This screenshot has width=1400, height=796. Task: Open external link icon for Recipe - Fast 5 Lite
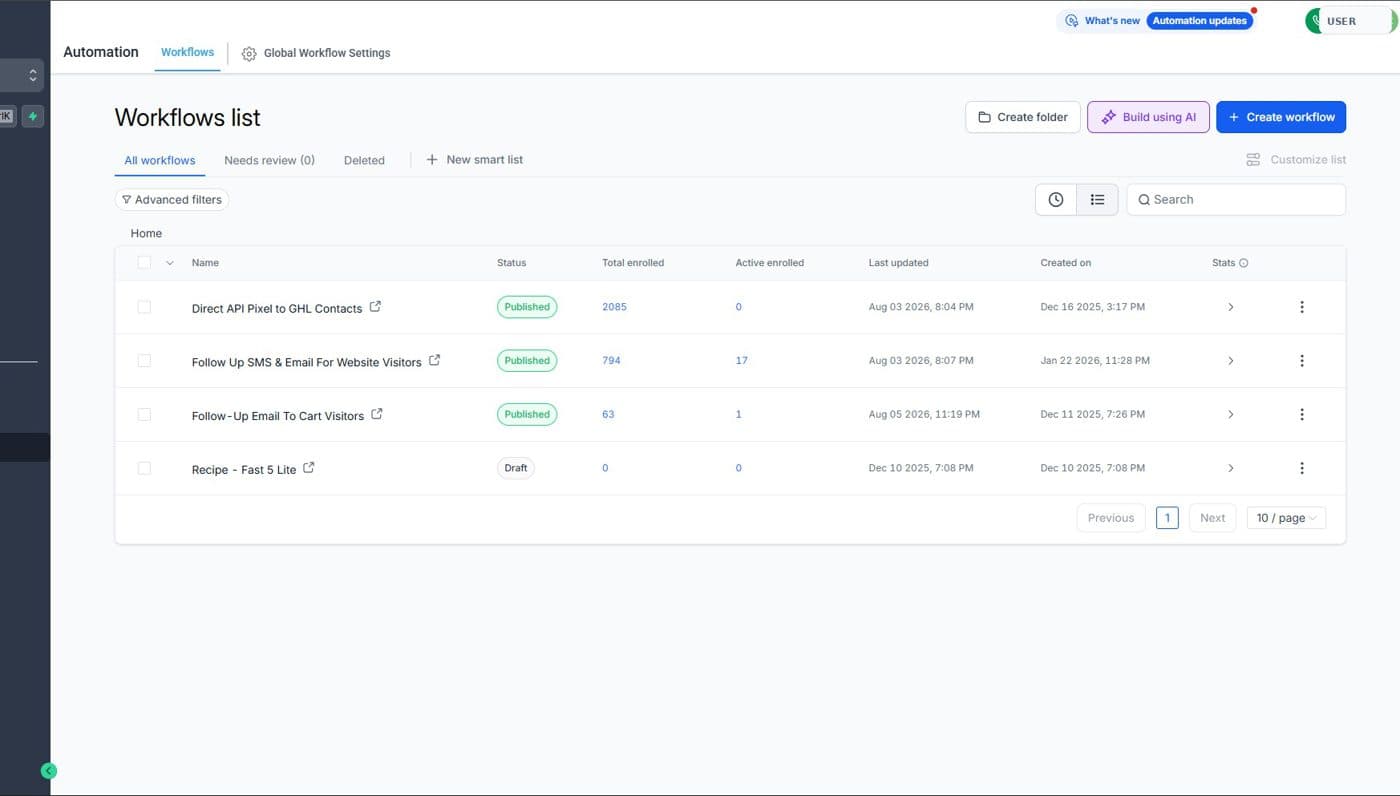[309, 467]
